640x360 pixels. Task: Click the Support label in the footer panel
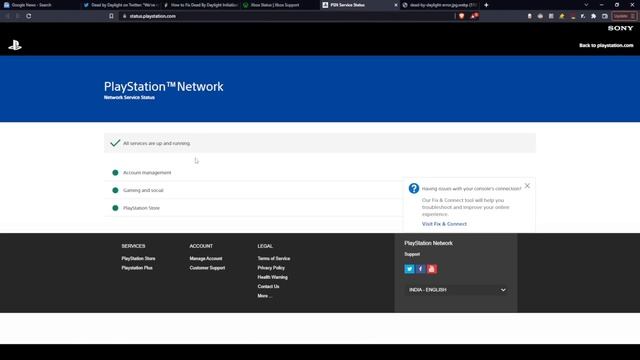click(412, 254)
